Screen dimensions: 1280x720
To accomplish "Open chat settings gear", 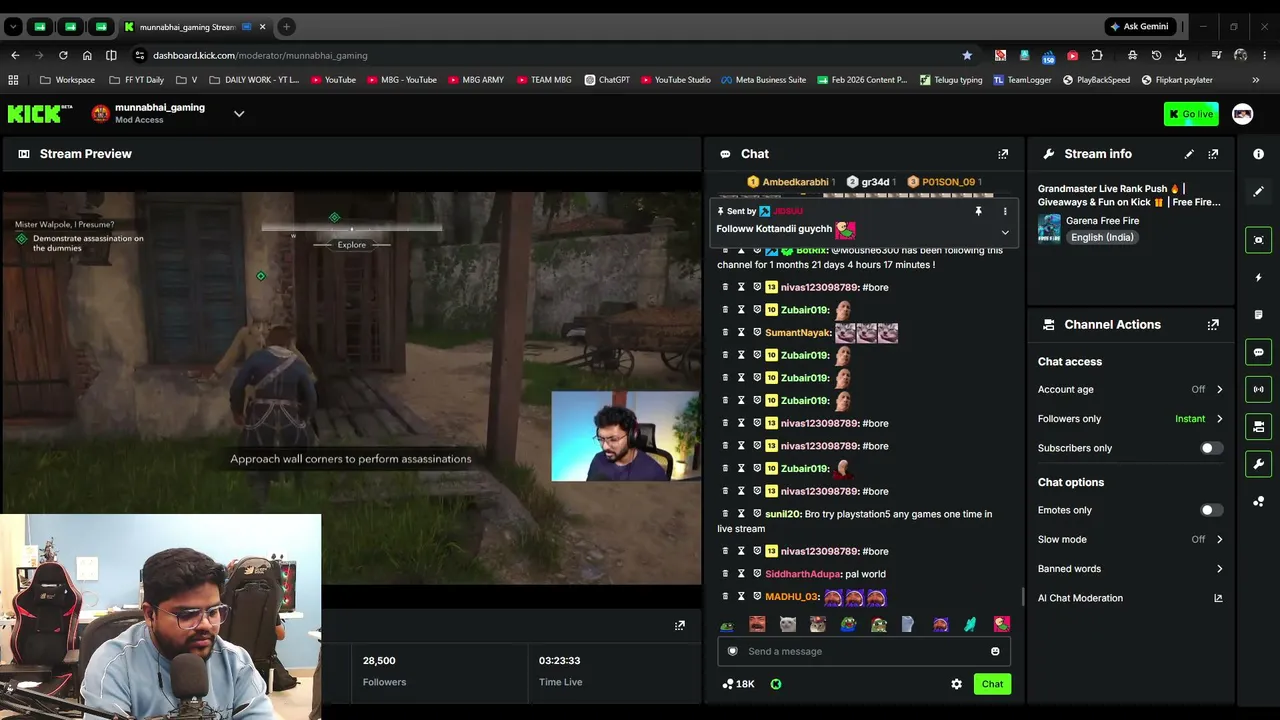I will [x=956, y=684].
